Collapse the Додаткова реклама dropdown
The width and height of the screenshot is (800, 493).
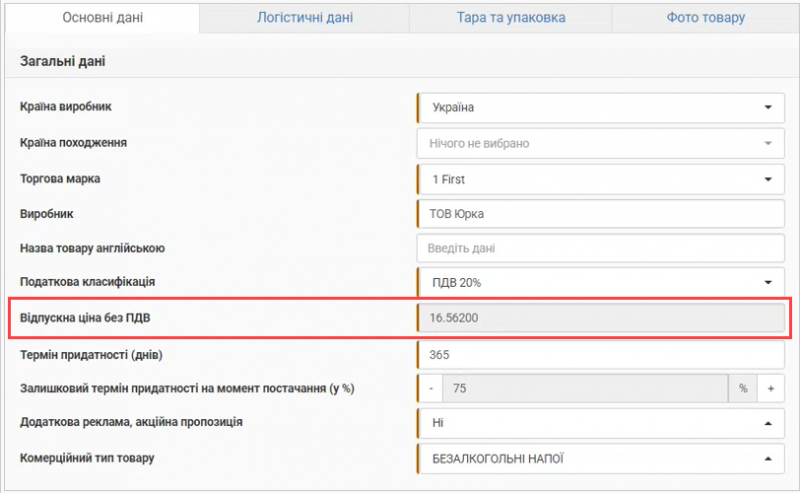pyautogui.click(x=600, y=423)
